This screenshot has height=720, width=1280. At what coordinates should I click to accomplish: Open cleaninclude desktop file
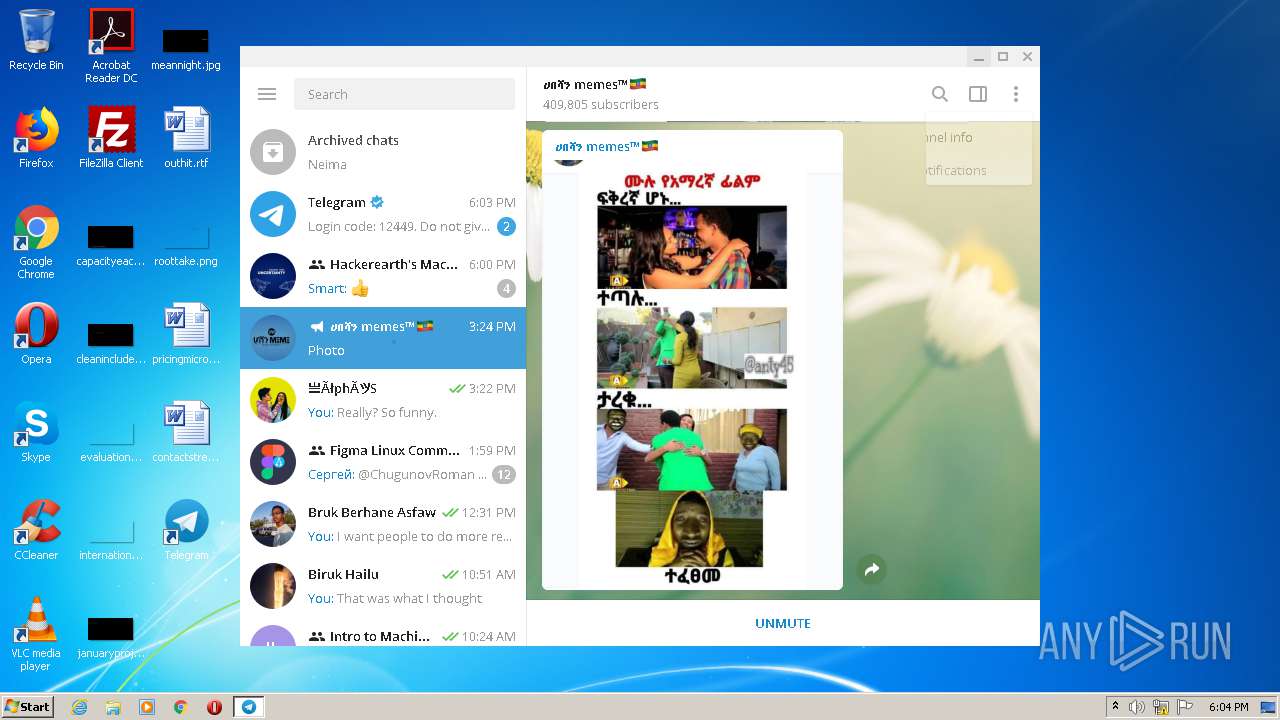pos(111,344)
